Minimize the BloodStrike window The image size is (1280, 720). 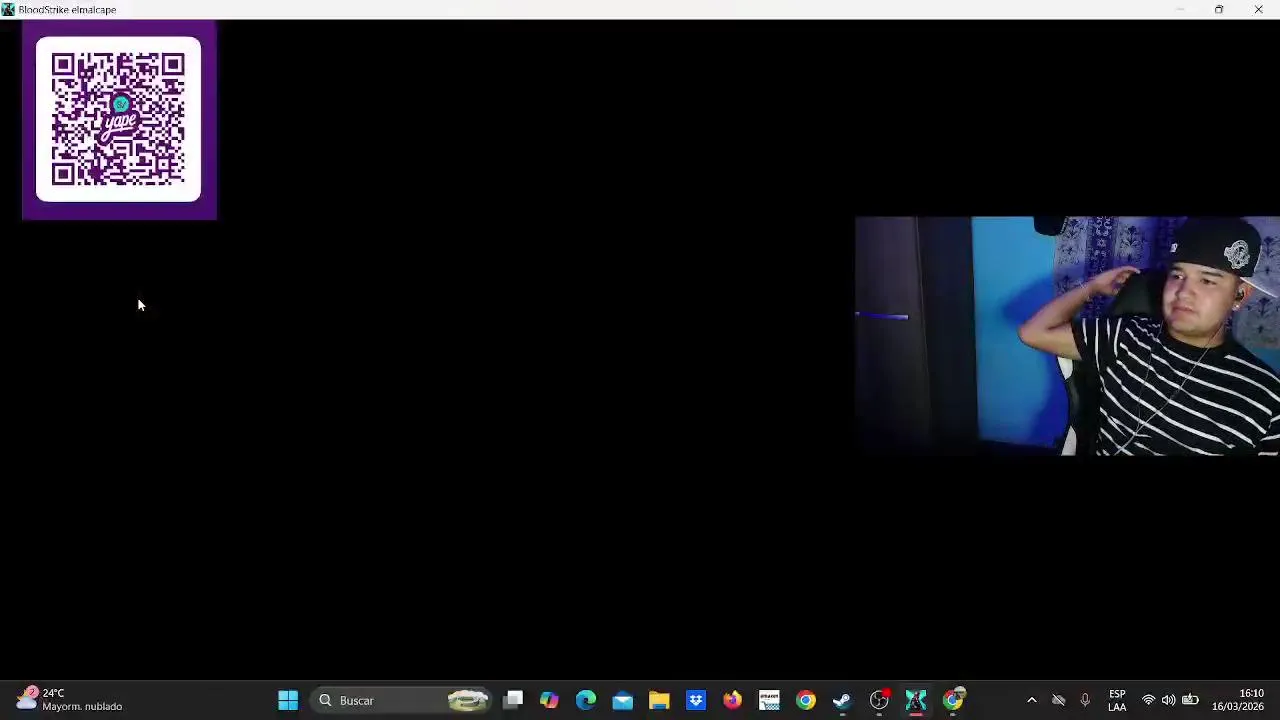point(1180,9)
